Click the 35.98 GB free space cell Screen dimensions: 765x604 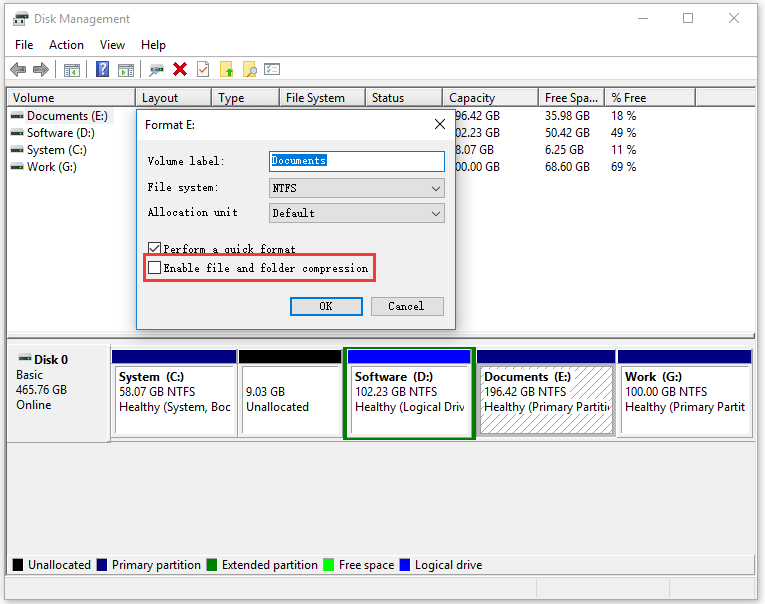click(x=567, y=116)
